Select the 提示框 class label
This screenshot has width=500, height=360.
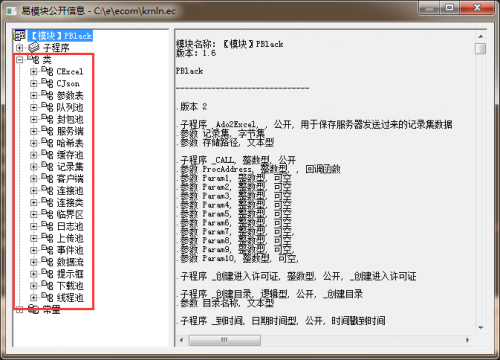[70, 274]
